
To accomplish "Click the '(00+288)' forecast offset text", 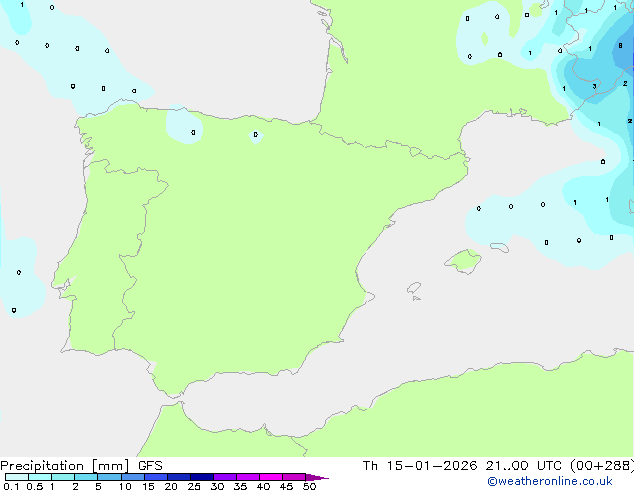I will pyautogui.click(x=602, y=466).
